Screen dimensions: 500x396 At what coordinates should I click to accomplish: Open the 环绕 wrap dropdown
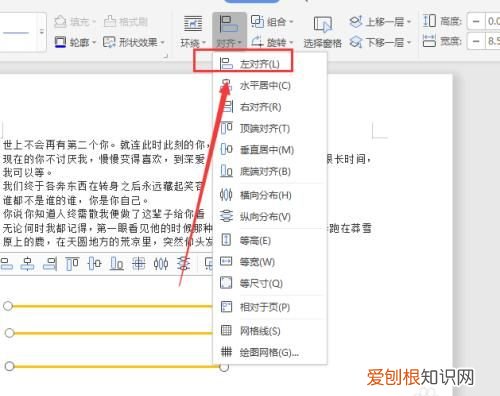[193, 31]
